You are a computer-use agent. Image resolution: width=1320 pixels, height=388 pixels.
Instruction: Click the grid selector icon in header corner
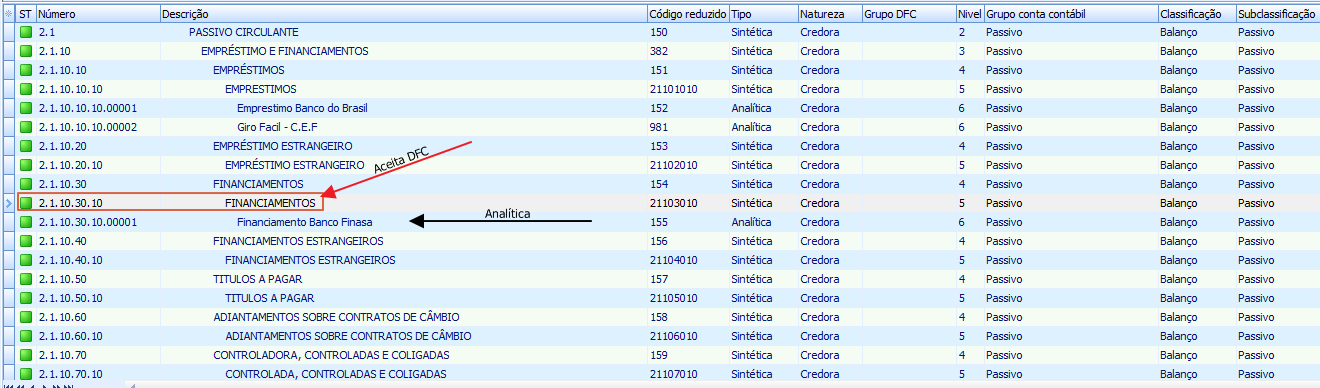8,14
